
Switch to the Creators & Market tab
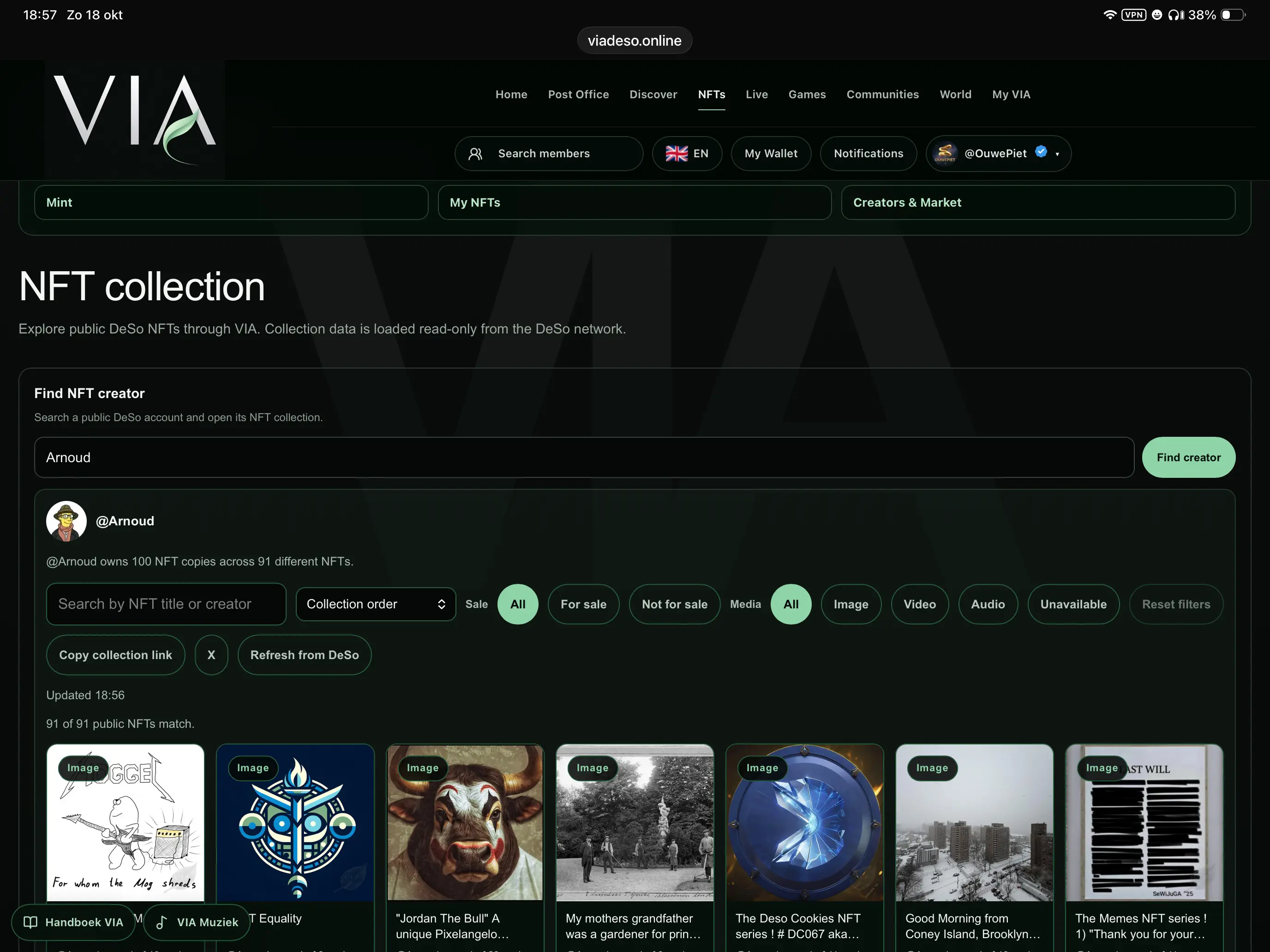coord(1038,202)
